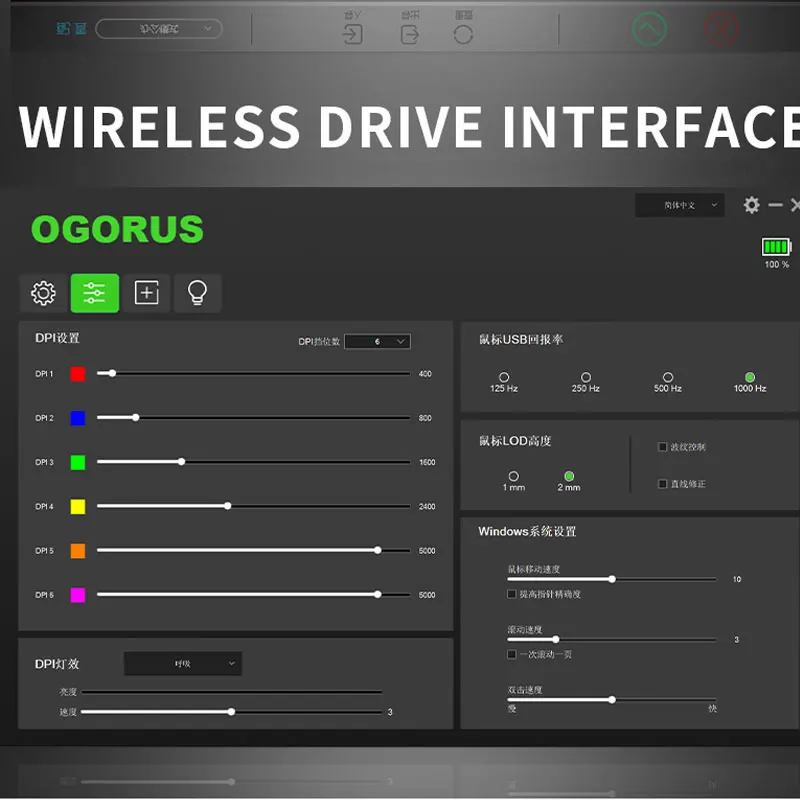Open the DPI灯效 mode dropdown
Image resolution: width=800 pixels, height=800 pixels.
183,663
